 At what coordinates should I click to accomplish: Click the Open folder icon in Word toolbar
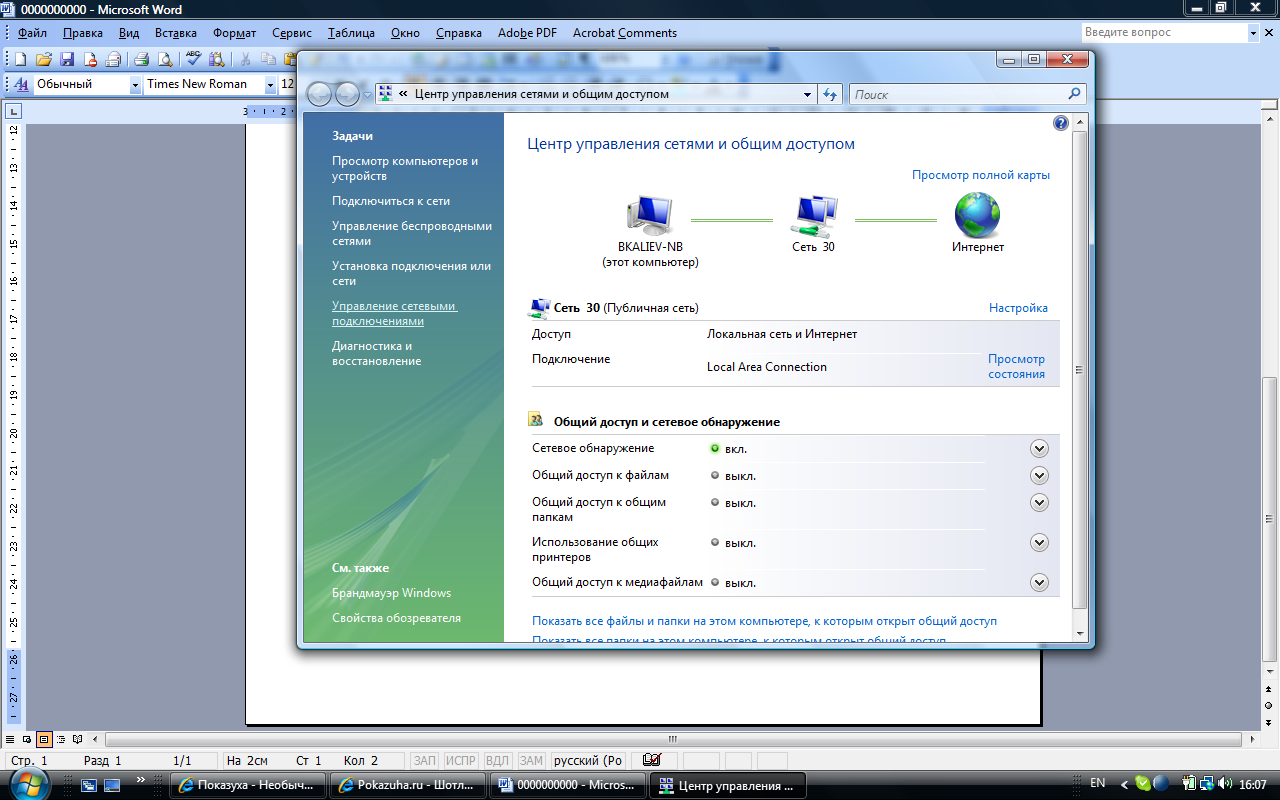click(x=44, y=59)
